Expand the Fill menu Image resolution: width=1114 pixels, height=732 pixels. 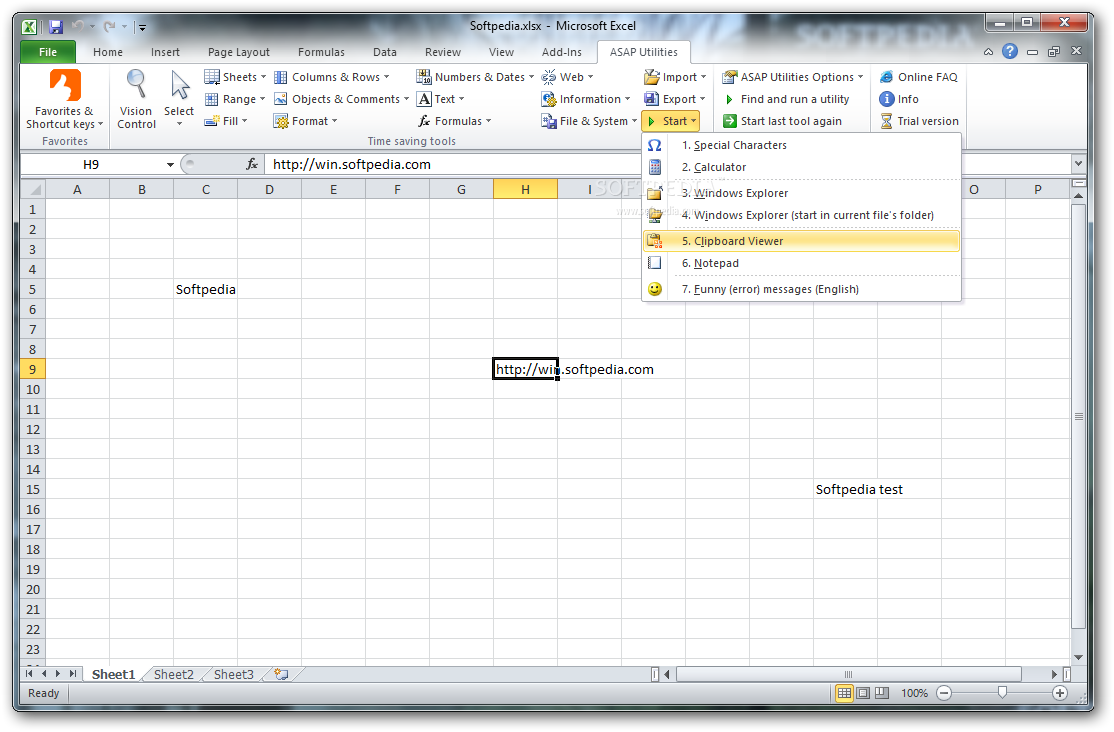[226, 121]
